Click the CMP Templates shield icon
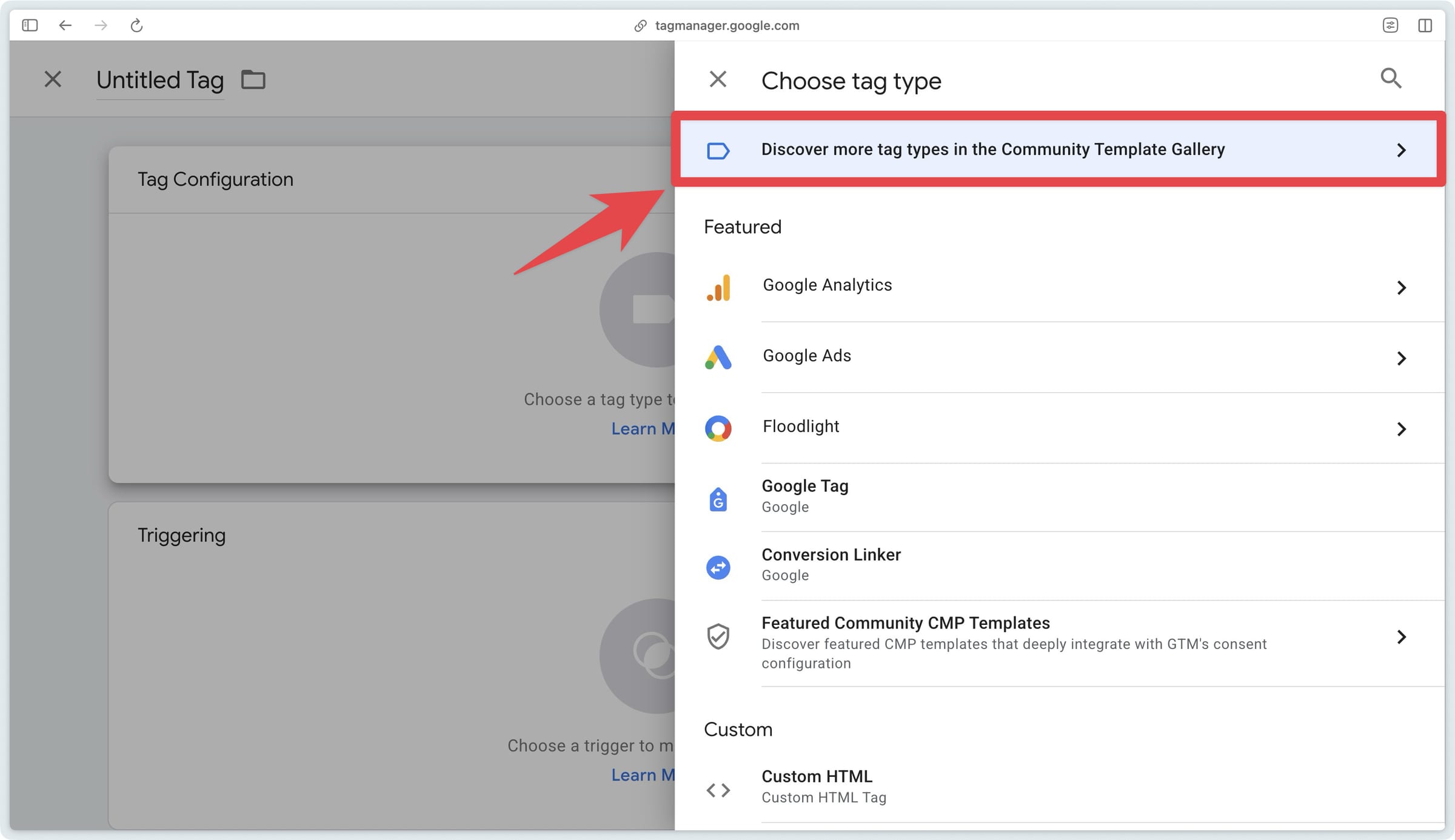Screen dimensions: 1455x840 pyautogui.click(x=718, y=636)
